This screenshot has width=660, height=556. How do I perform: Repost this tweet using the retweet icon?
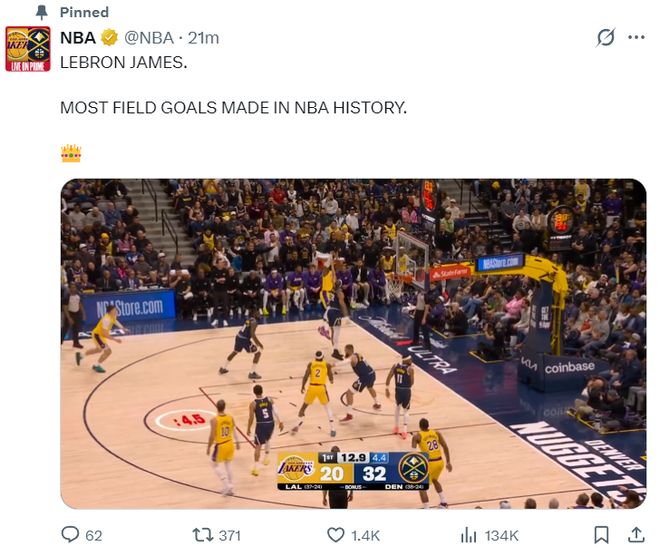coord(201,535)
